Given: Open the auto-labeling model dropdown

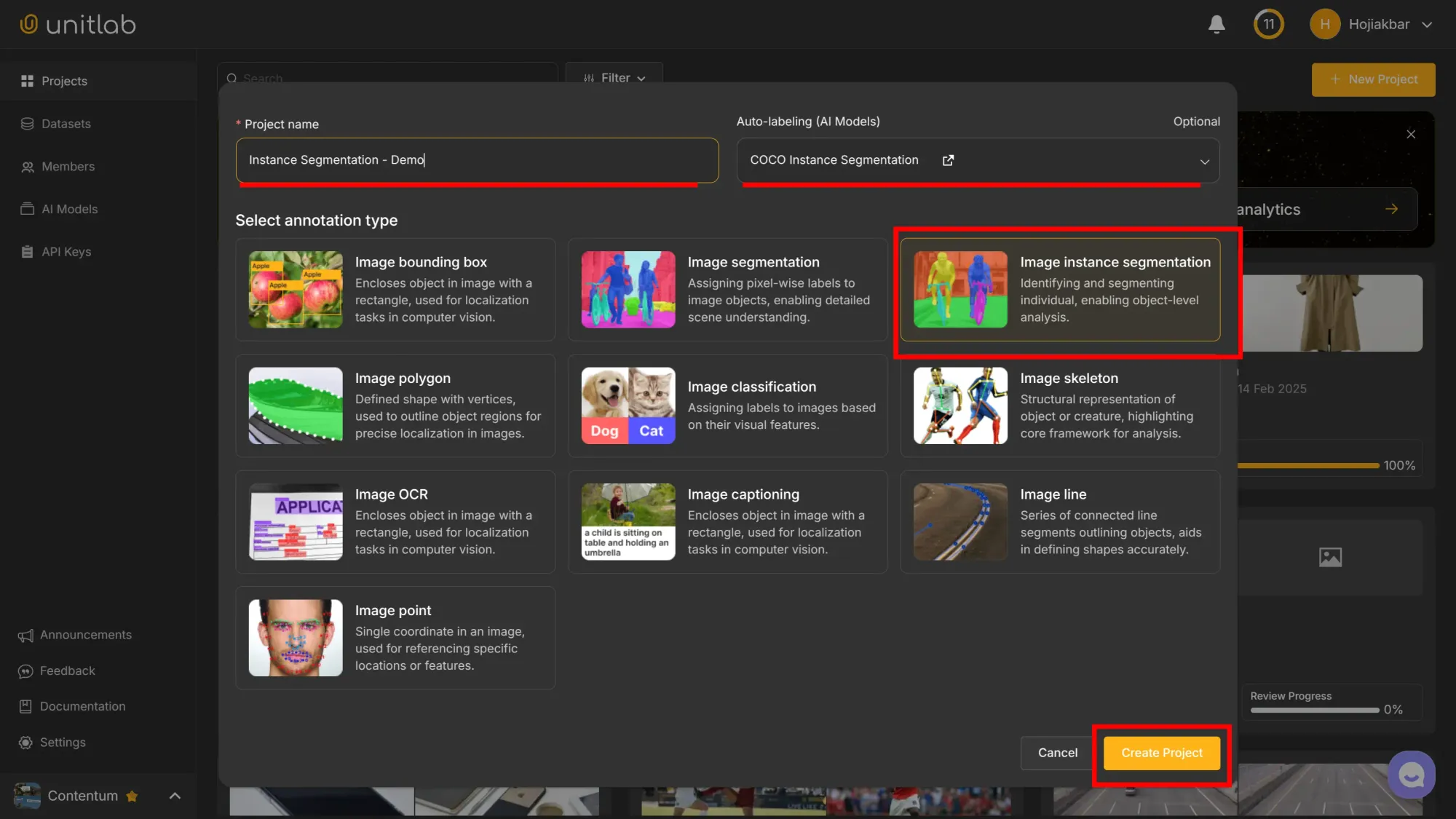Looking at the screenshot, I should (1204, 160).
